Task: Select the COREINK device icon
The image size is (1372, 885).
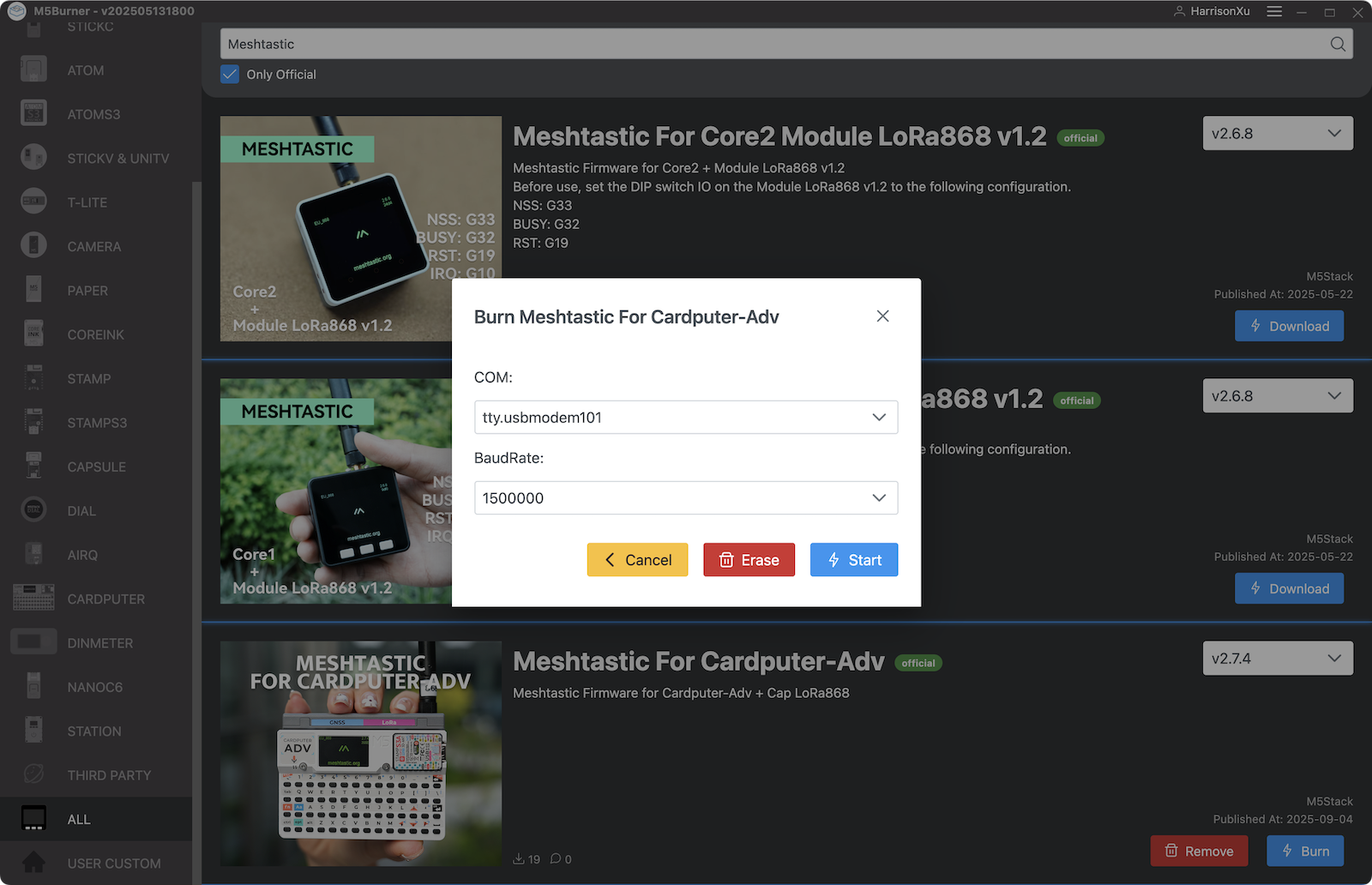Action: click(33, 334)
